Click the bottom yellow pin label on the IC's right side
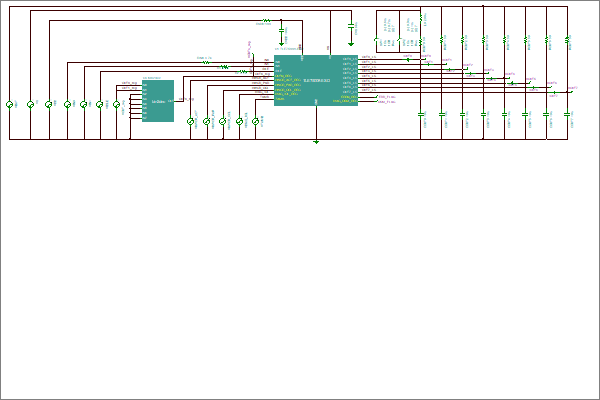This screenshot has width=600, height=400. point(345,101)
